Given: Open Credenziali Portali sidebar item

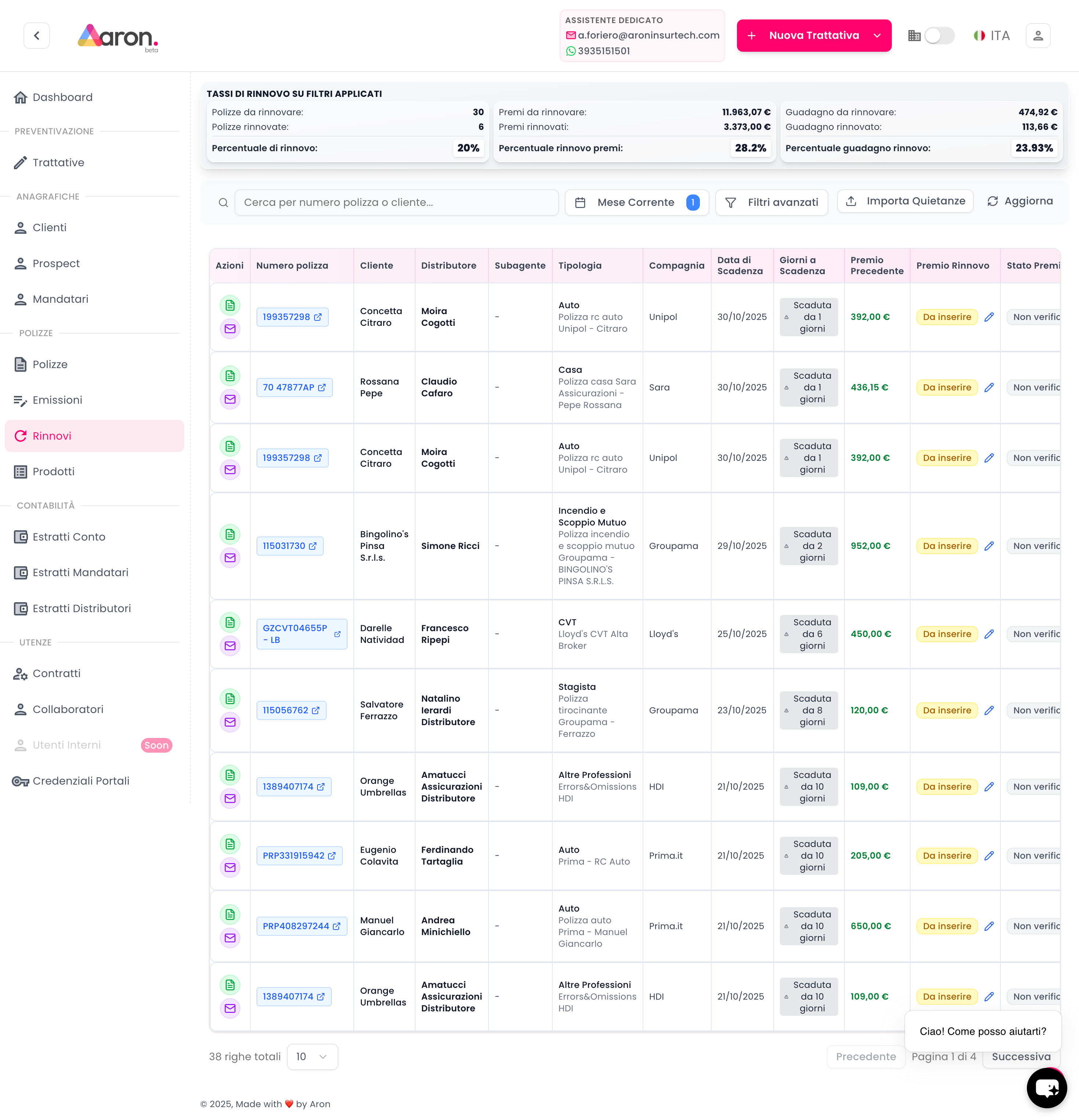Looking at the screenshot, I should point(81,781).
